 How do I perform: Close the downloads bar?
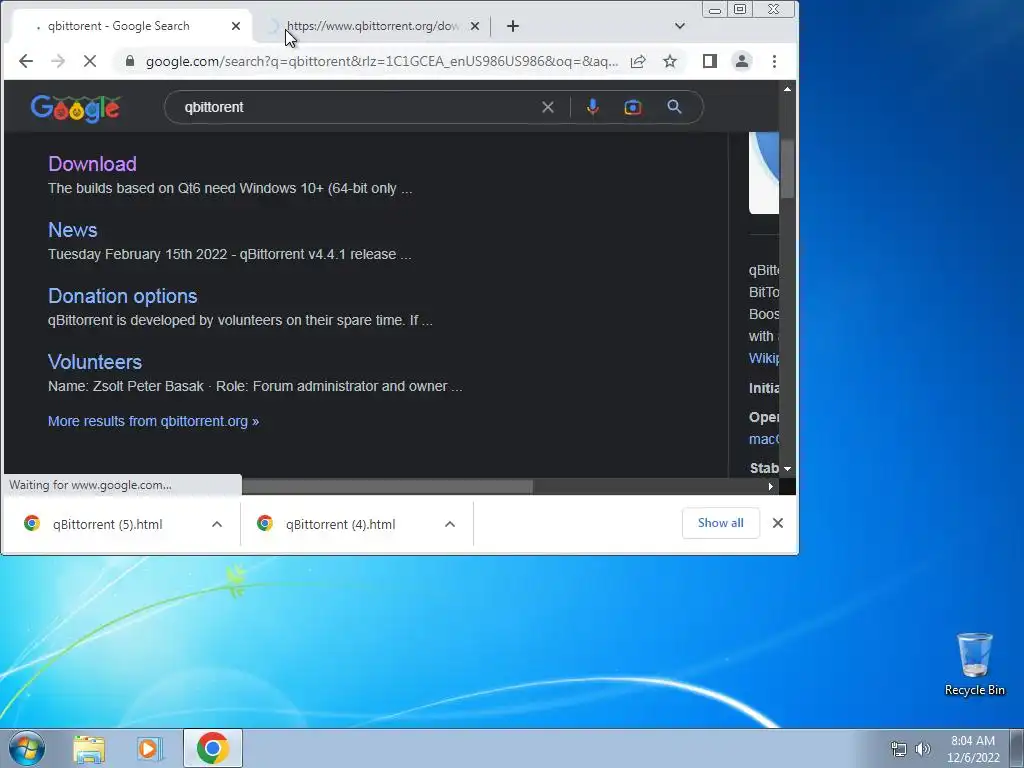click(x=777, y=523)
